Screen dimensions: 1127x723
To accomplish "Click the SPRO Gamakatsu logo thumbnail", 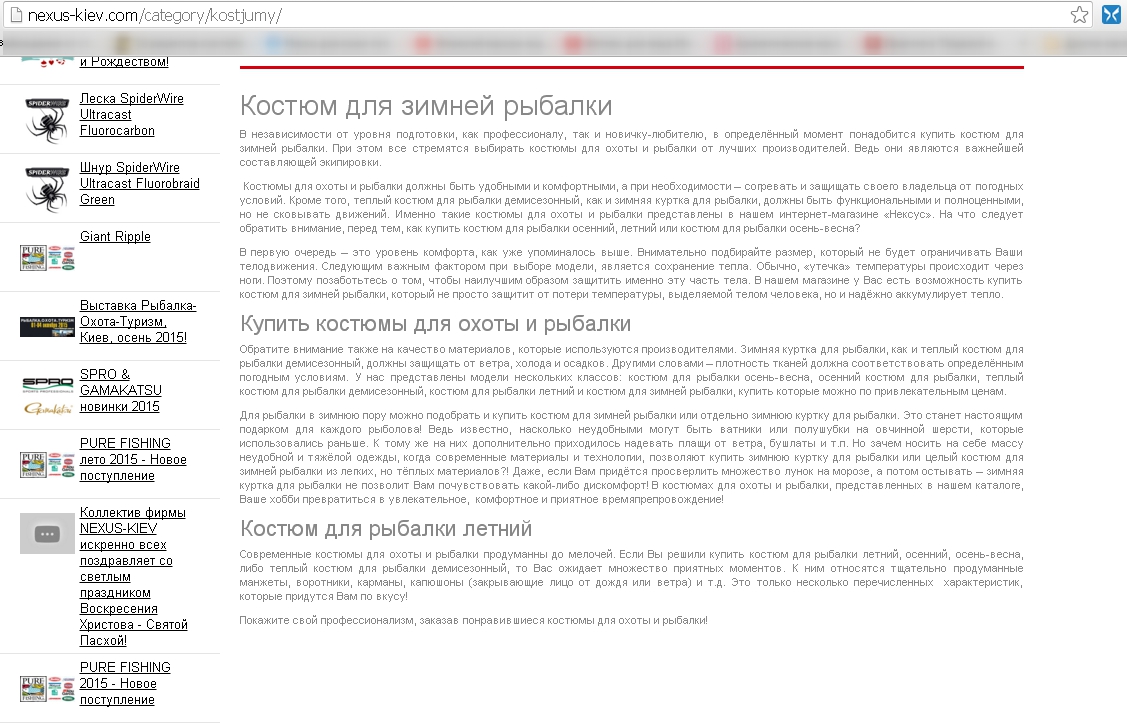I will (47, 396).
